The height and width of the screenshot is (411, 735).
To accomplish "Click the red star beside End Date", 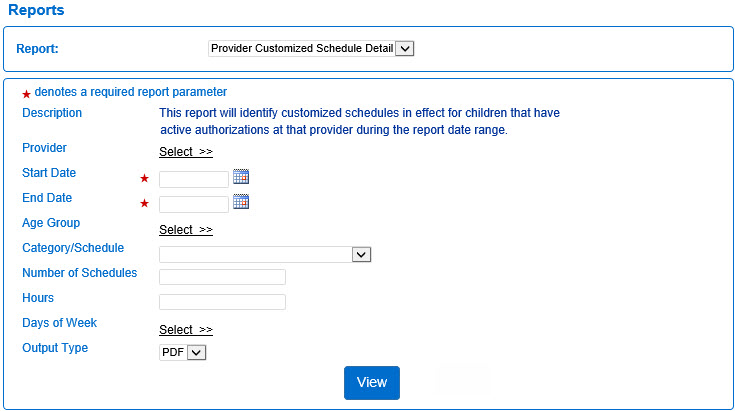I will [x=145, y=204].
